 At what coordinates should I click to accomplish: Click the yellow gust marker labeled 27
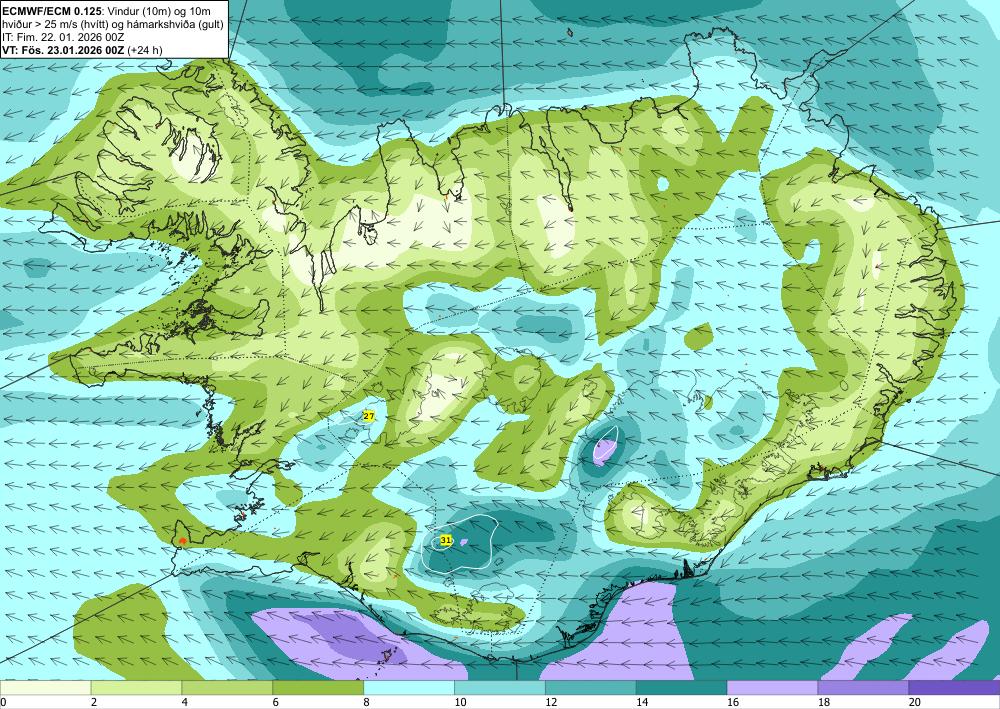[369, 416]
